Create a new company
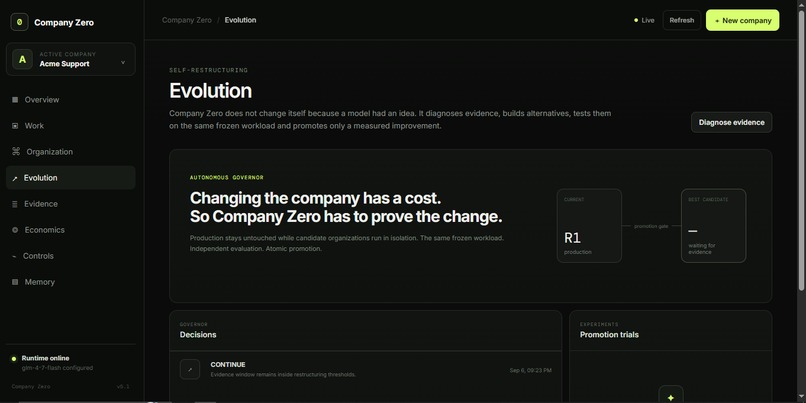 click(742, 21)
